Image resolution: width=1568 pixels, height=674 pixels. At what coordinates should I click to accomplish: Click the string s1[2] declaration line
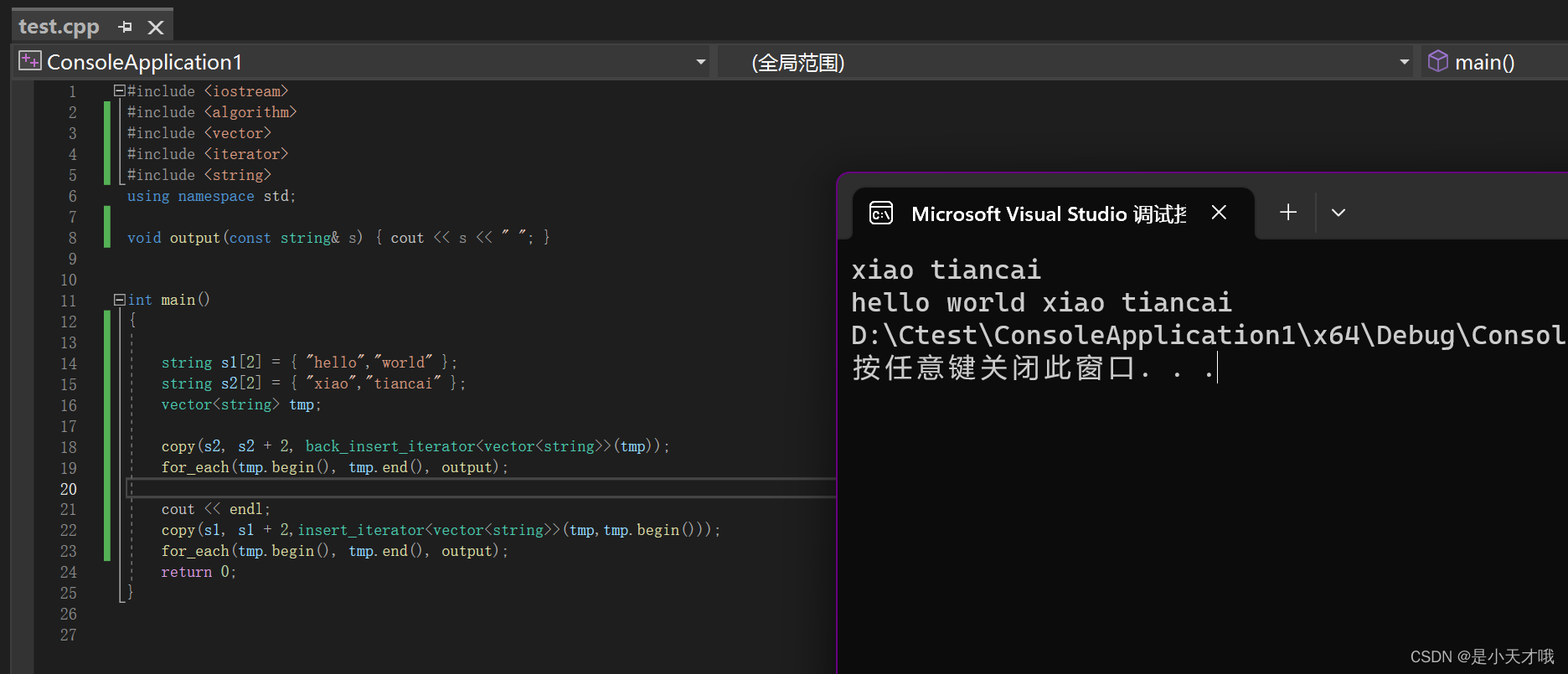pos(309,363)
